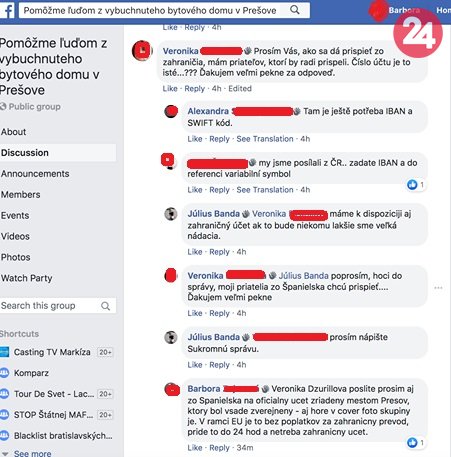Click See Translation under Alexandra's comment
Screen dimensions: 451x457
pos(265,139)
